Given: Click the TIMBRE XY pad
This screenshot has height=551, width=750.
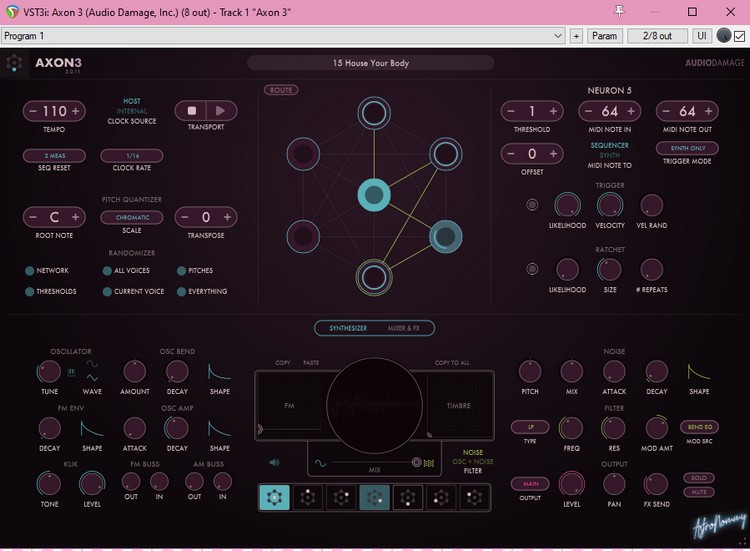Looking at the screenshot, I should 459,406.
